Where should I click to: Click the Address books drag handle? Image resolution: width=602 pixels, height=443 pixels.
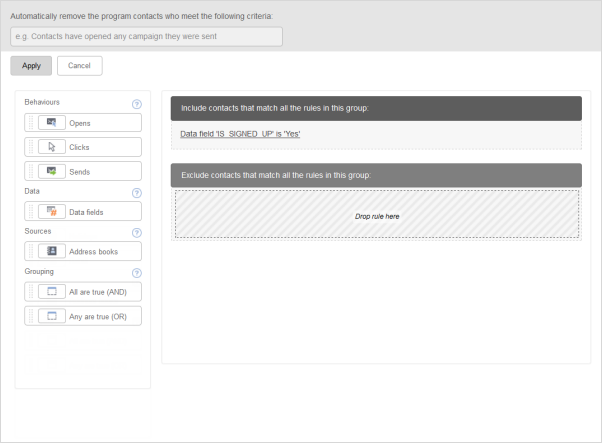(x=31, y=251)
